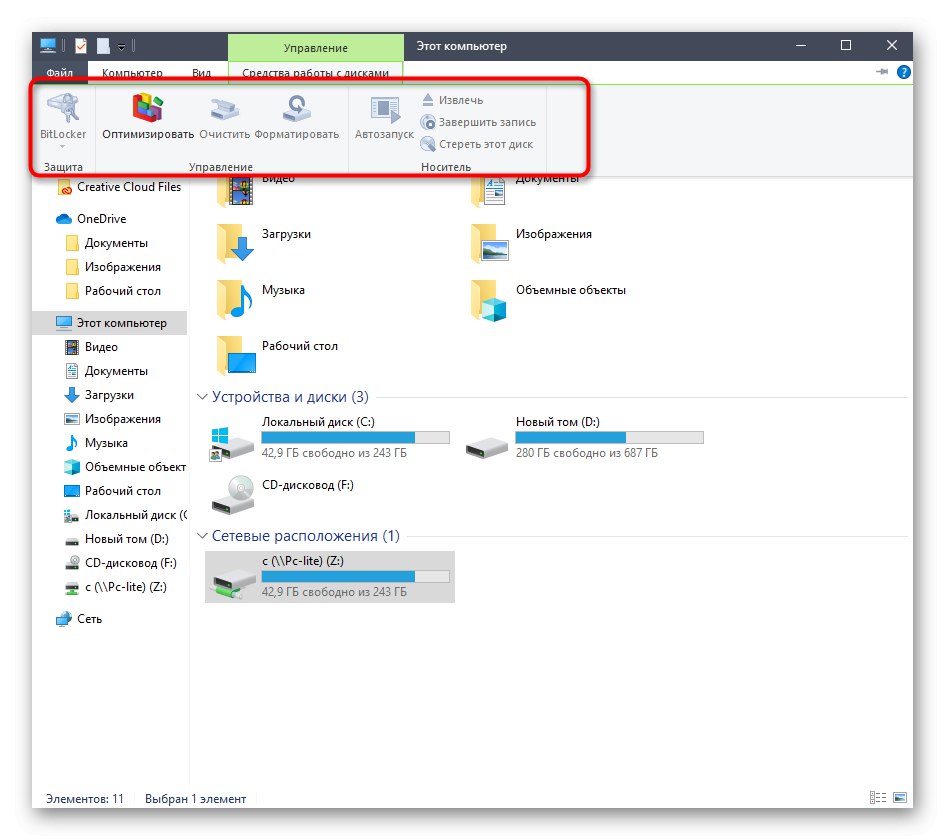This screenshot has width=945, height=840.
Task: Open the Explorer help question-mark icon
Action: 903,72
